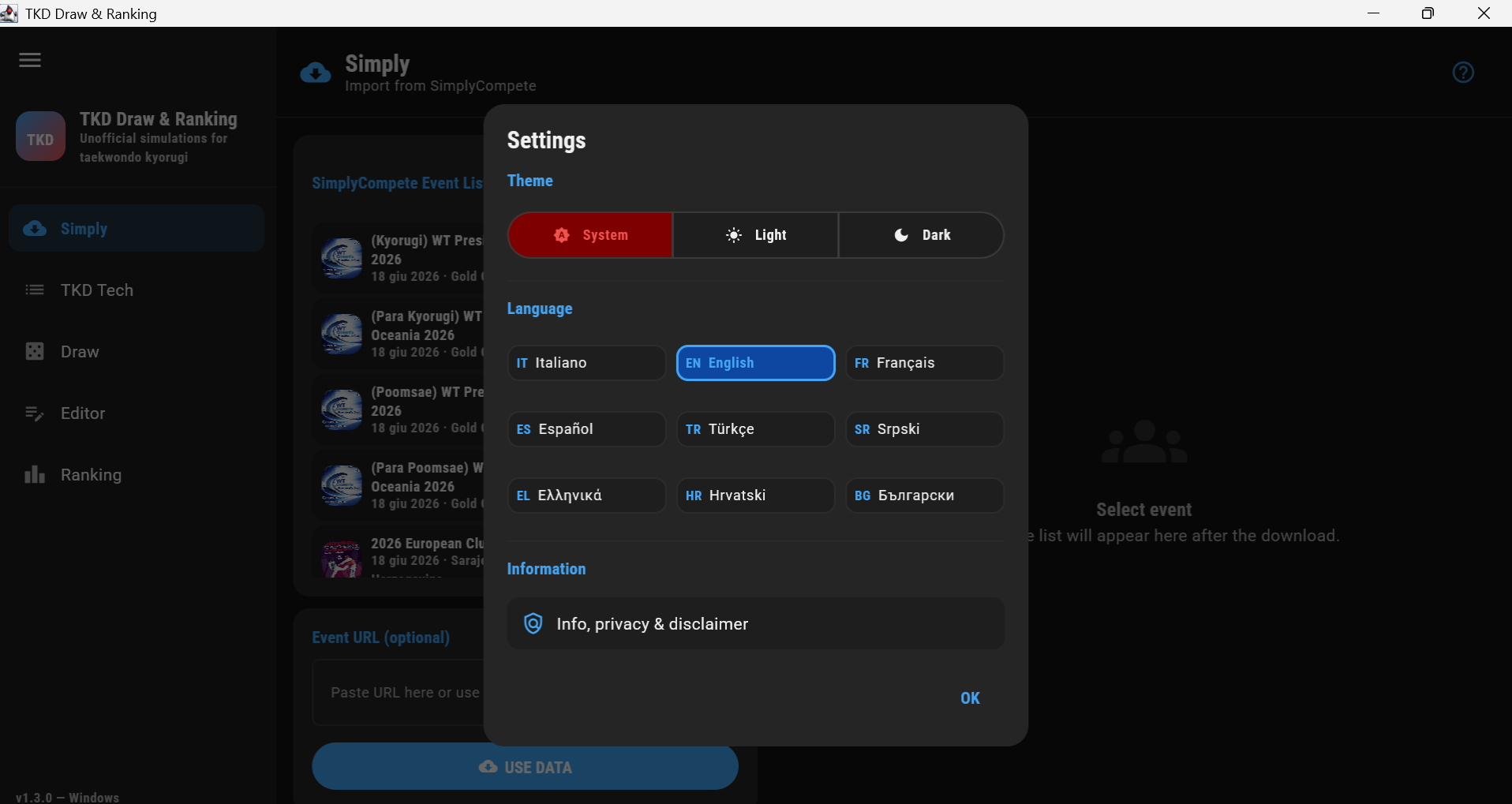The image size is (1512, 804).
Task: Open the TKD Tech sidebar section
Action: coord(137,290)
